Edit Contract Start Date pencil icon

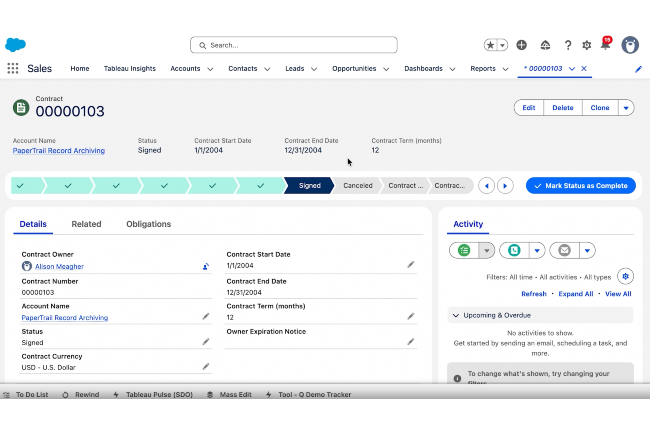[x=410, y=265]
